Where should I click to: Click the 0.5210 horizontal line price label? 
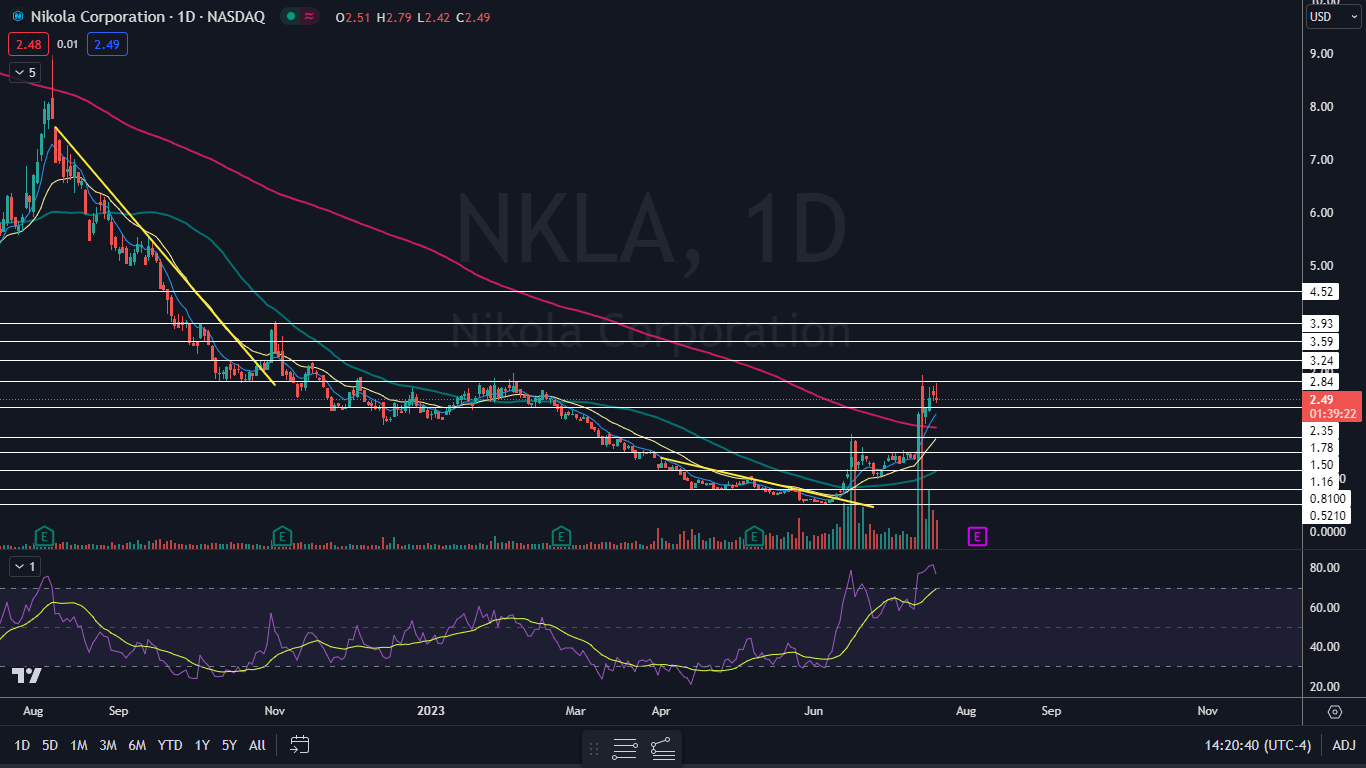[x=1329, y=516]
